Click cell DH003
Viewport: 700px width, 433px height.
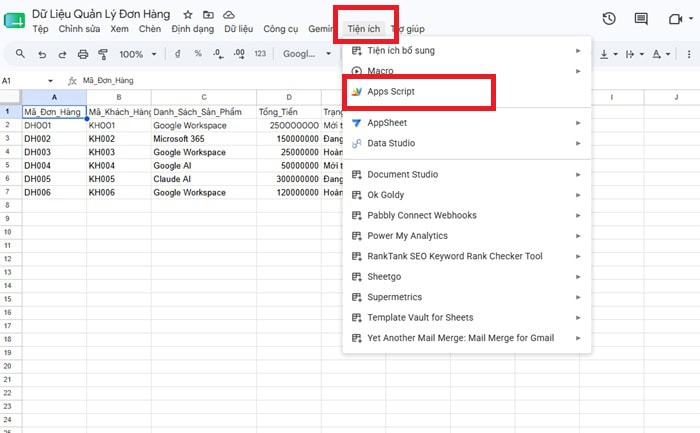click(54, 152)
